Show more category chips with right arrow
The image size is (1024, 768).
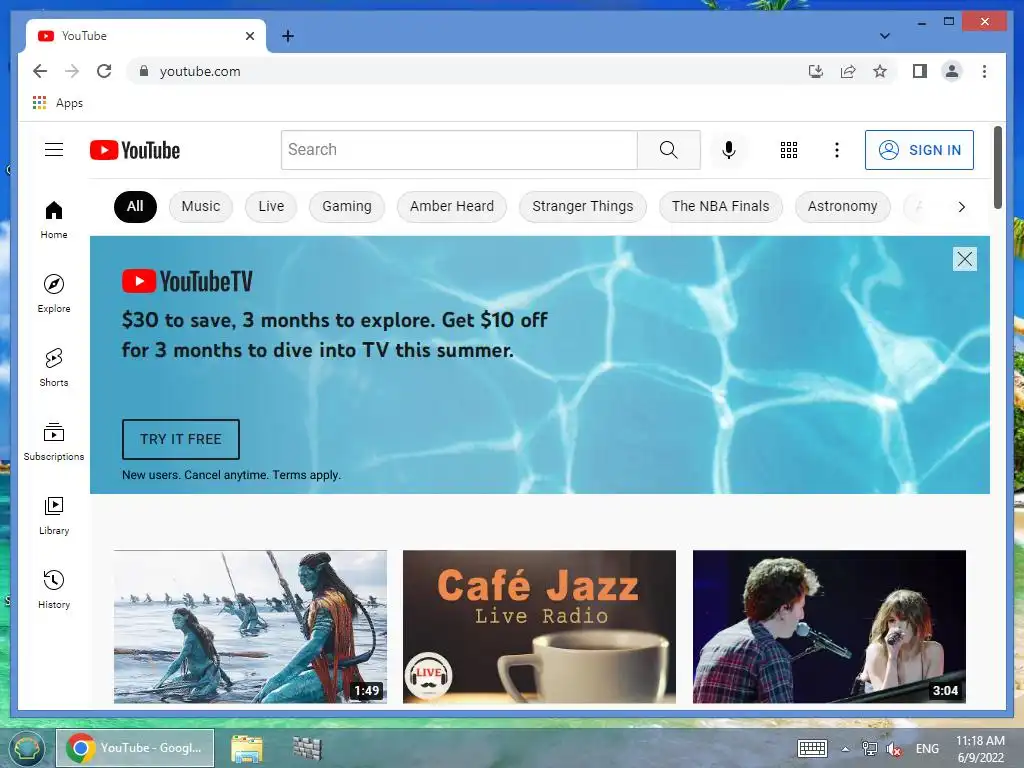[961, 207]
